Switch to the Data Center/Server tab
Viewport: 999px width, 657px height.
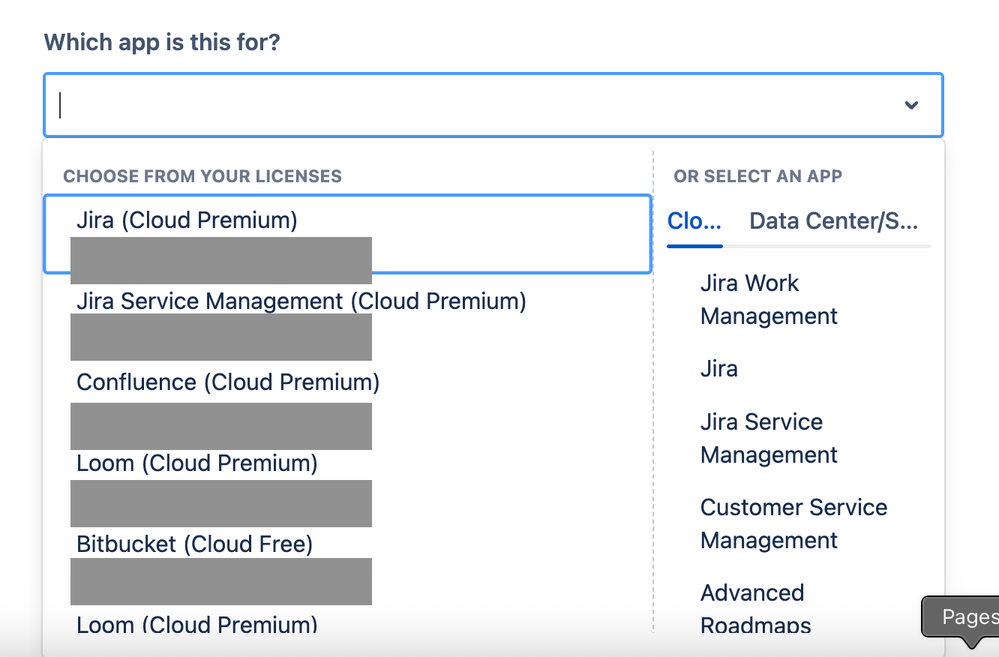click(x=833, y=221)
